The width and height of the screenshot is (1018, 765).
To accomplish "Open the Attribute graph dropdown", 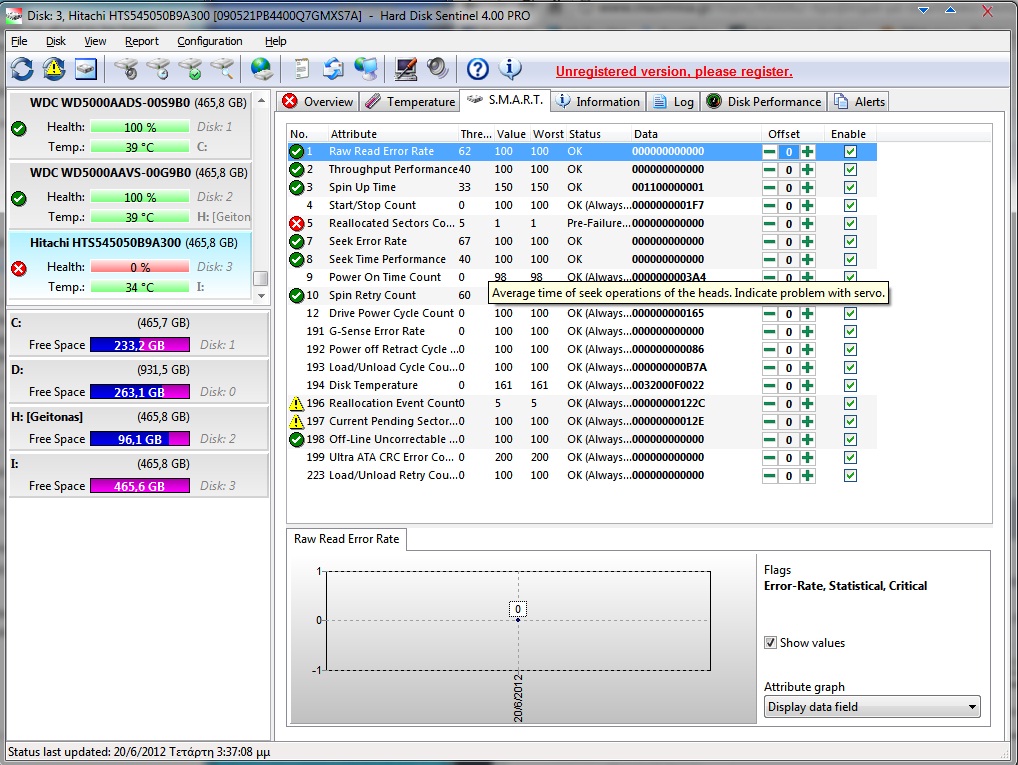I will click(x=872, y=707).
